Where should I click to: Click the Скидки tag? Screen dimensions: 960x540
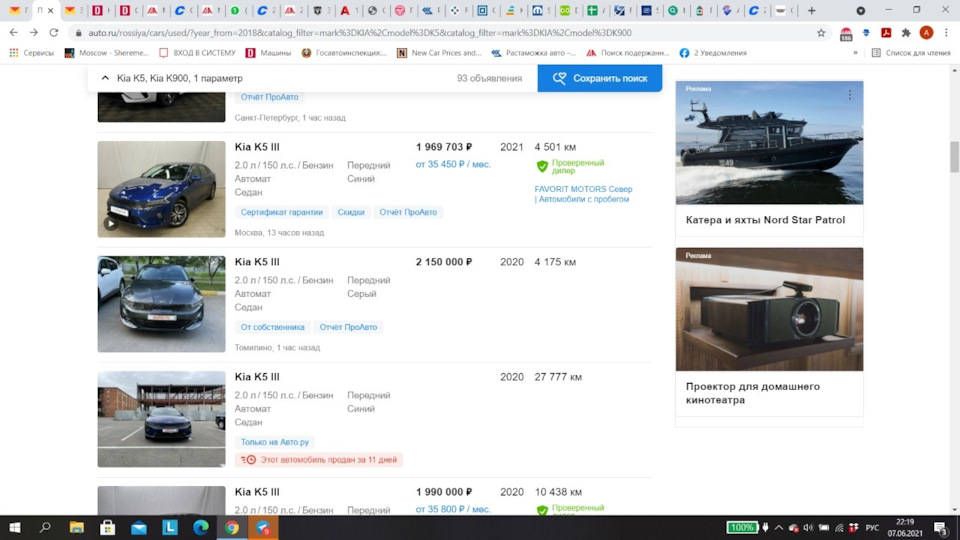tap(351, 212)
